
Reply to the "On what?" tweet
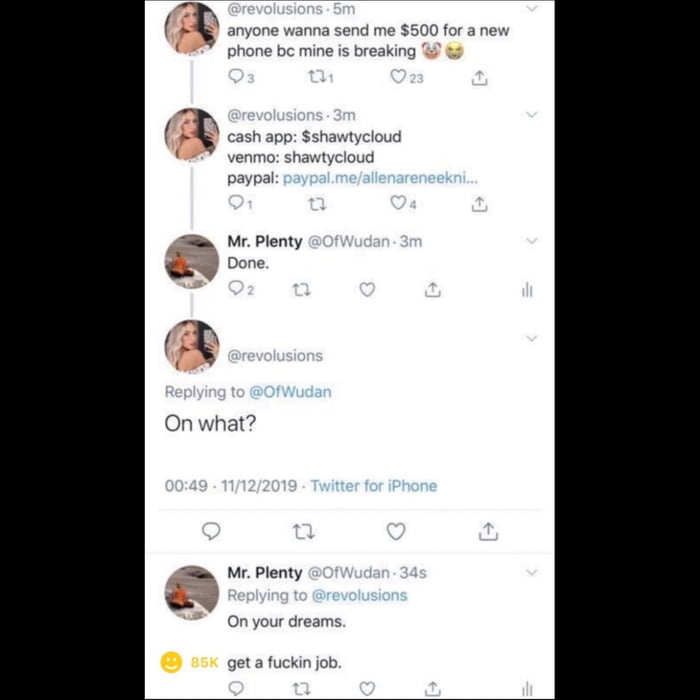point(211,531)
